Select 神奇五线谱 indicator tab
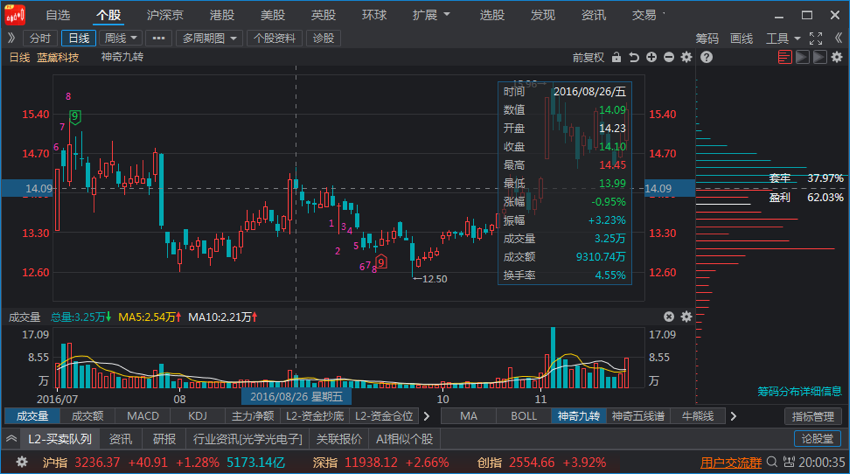The width and height of the screenshot is (850, 474). click(638, 416)
